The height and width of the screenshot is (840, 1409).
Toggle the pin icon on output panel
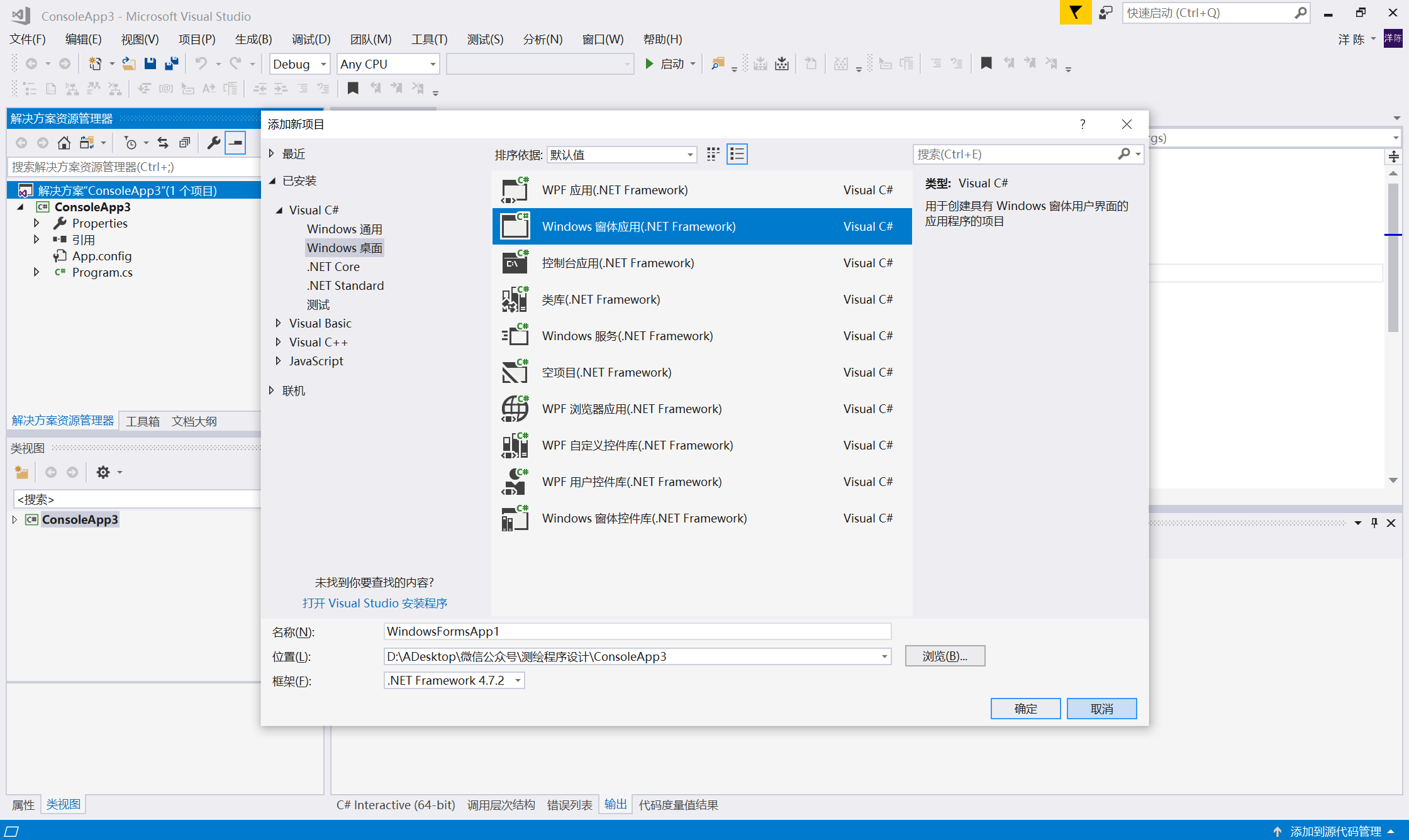click(1374, 522)
